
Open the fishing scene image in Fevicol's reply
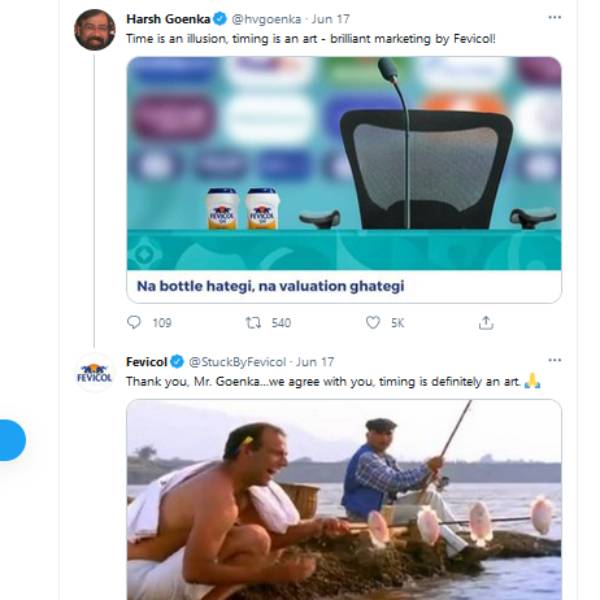[343, 500]
